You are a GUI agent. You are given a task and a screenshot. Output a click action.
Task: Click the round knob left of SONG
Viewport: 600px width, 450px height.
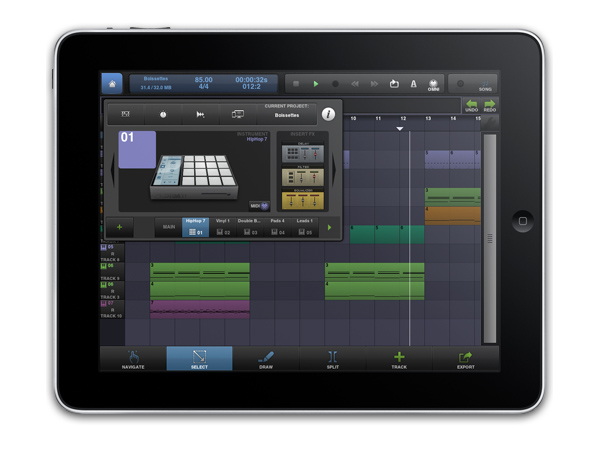460,84
